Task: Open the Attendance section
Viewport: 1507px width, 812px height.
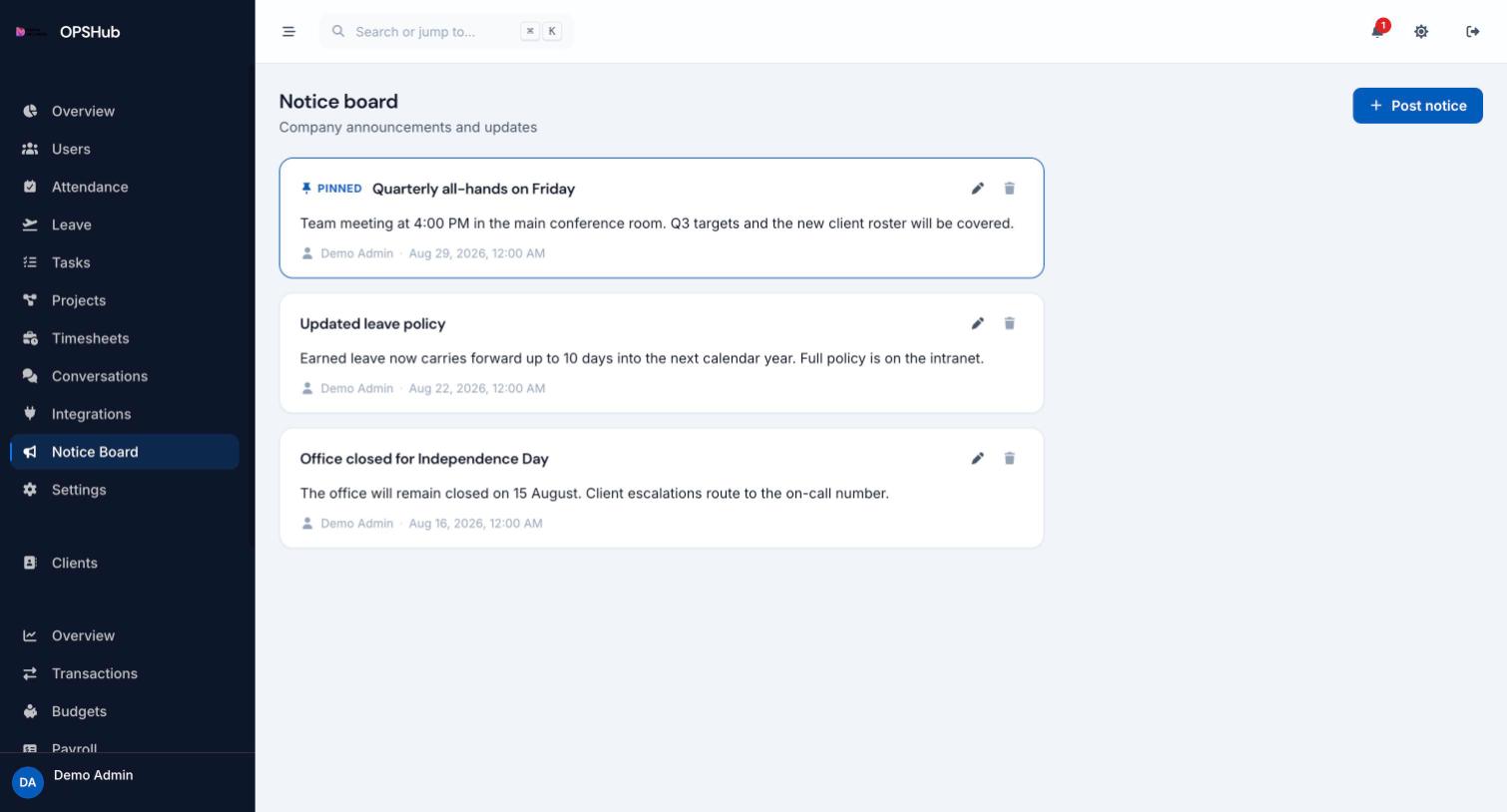Action: [x=125, y=187]
